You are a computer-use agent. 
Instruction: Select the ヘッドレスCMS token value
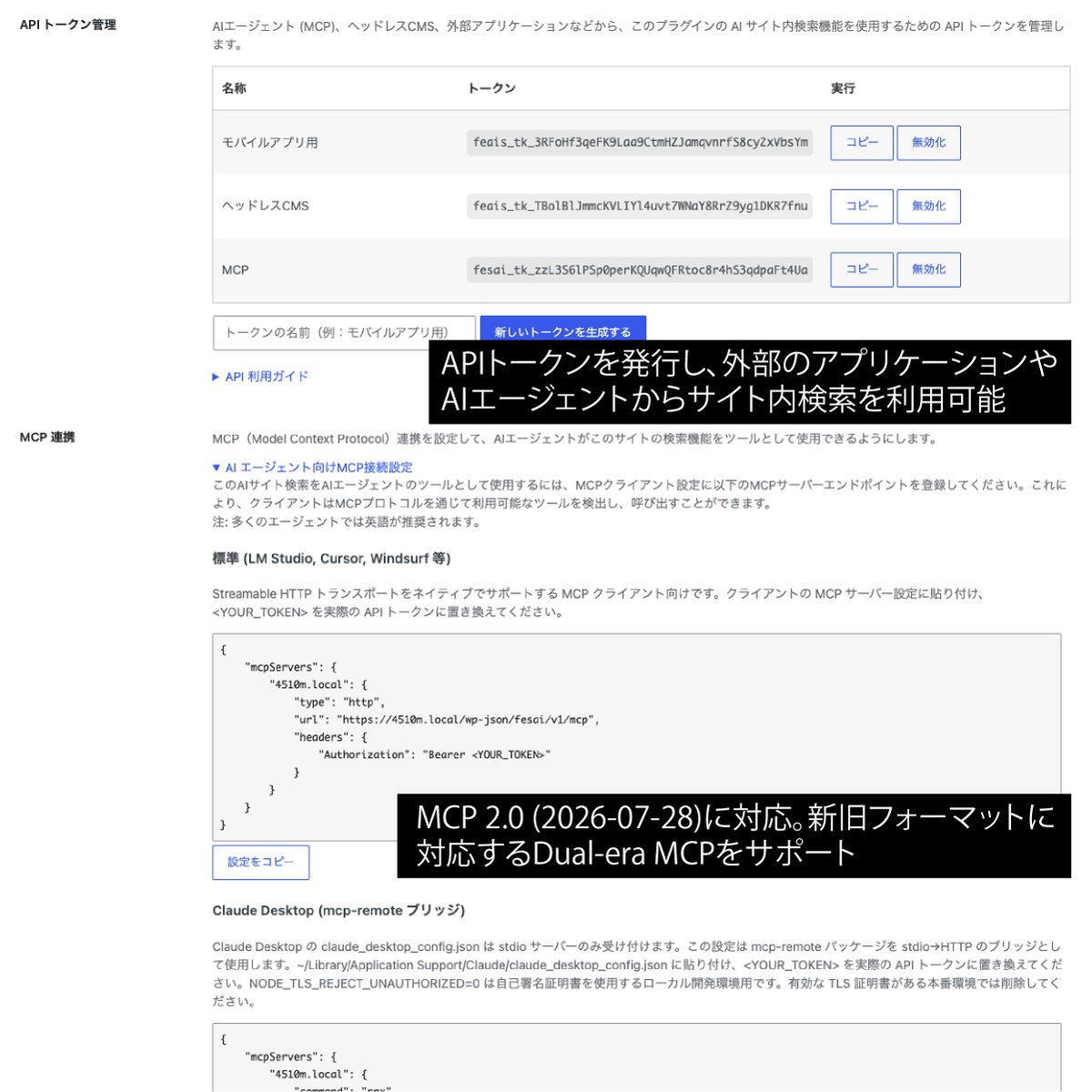click(x=640, y=207)
